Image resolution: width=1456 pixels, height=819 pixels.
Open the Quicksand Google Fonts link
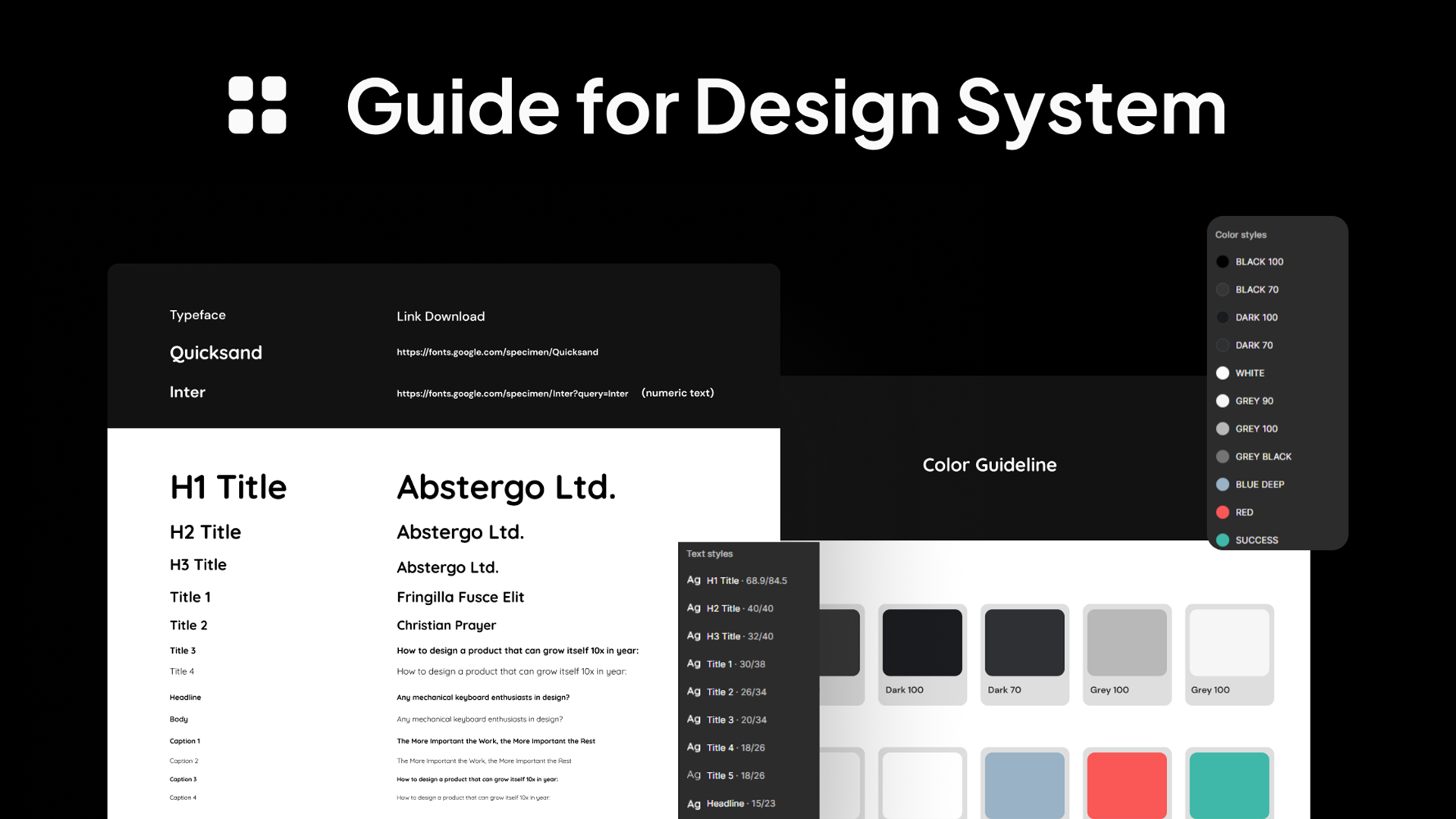pyautogui.click(x=497, y=352)
